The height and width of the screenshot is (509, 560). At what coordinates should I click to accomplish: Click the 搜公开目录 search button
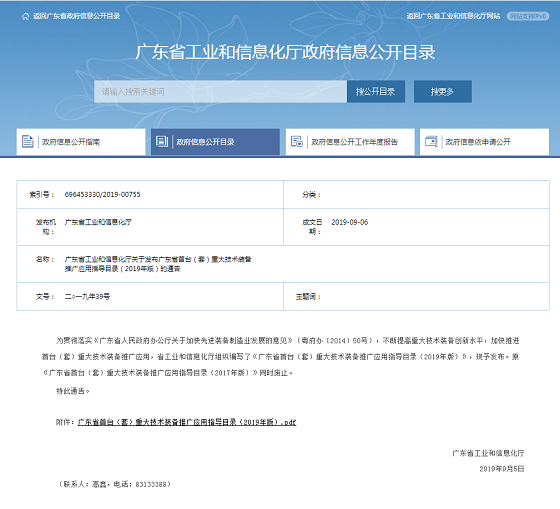(x=376, y=92)
